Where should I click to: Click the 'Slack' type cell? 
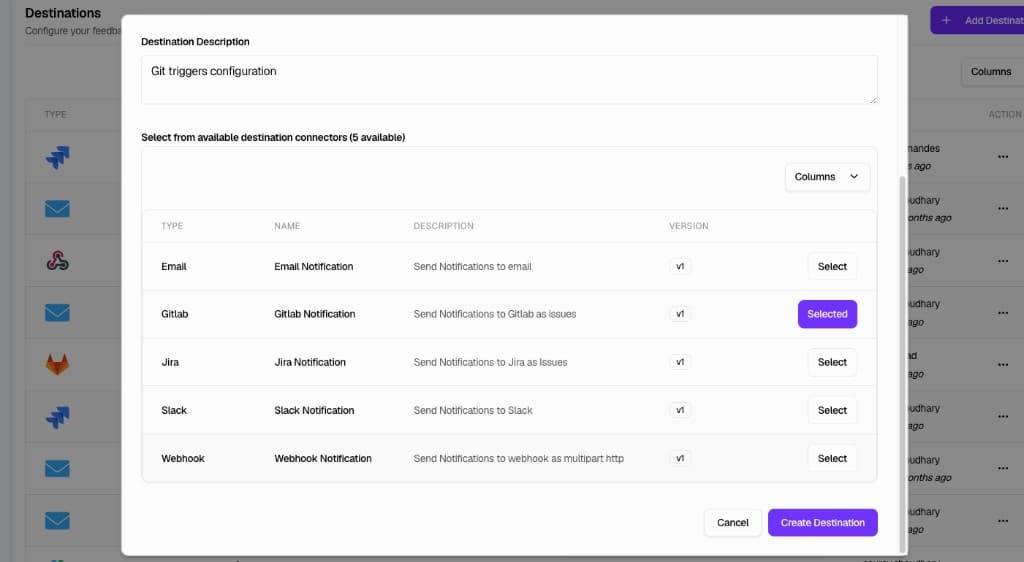pyautogui.click(x=174, y=411)
